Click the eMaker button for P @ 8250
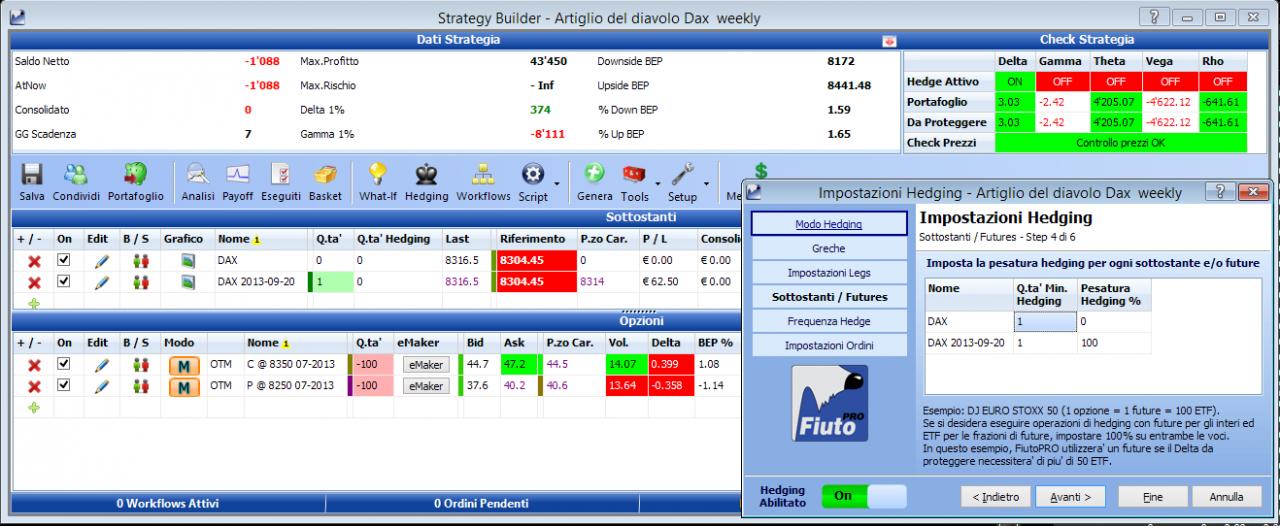This screenshot has height=526, width=1280. pos(425,386)
